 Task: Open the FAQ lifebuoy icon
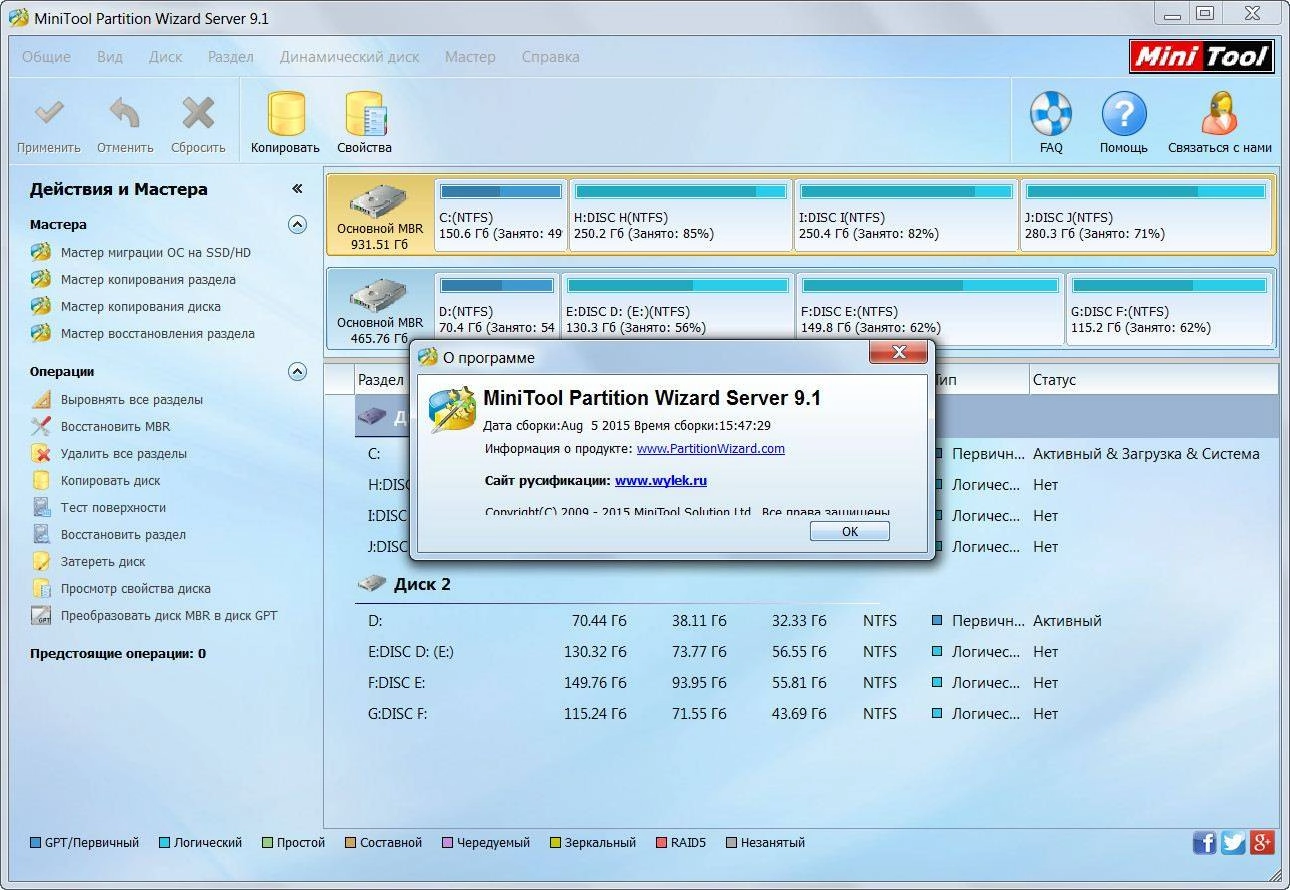pos(1051,113)
